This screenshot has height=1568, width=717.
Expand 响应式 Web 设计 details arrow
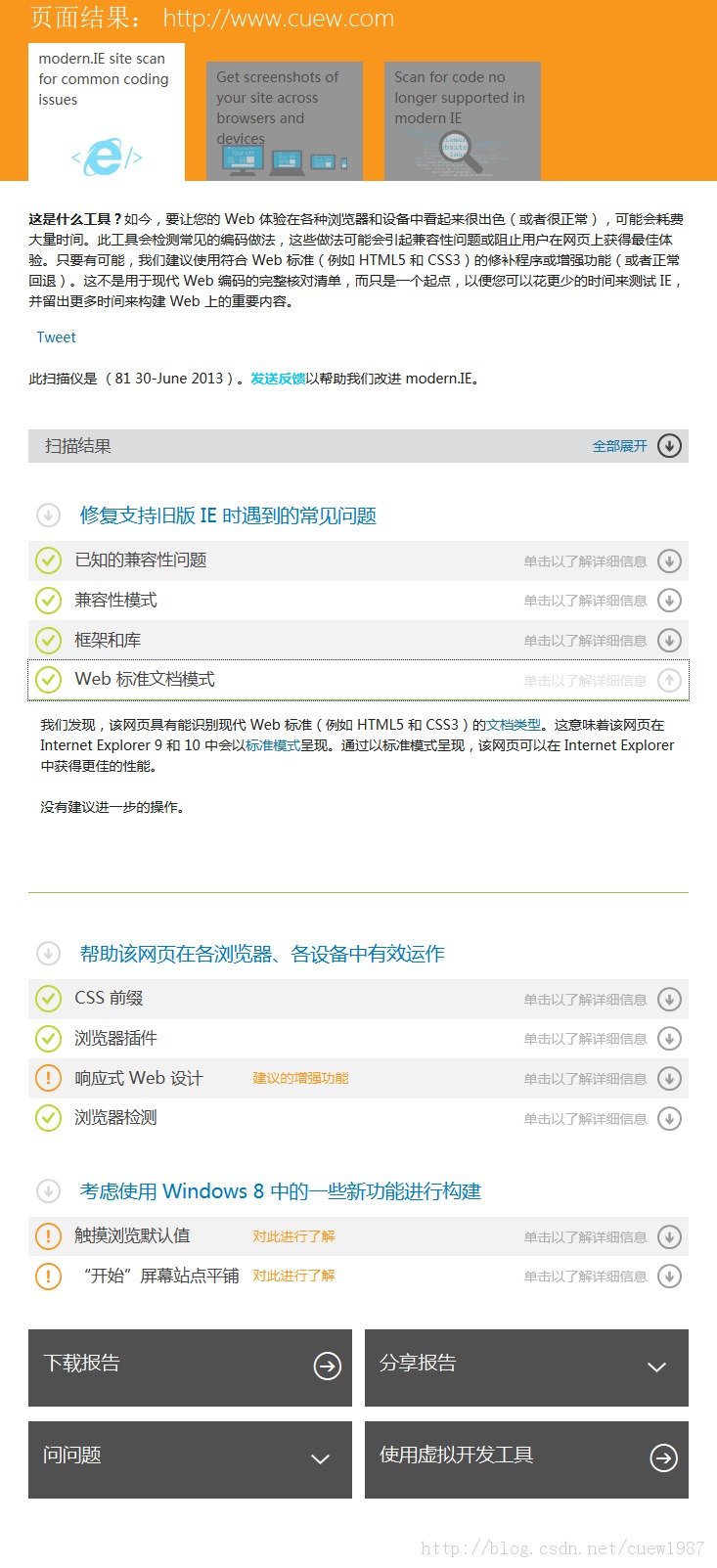click(669, 1079)
